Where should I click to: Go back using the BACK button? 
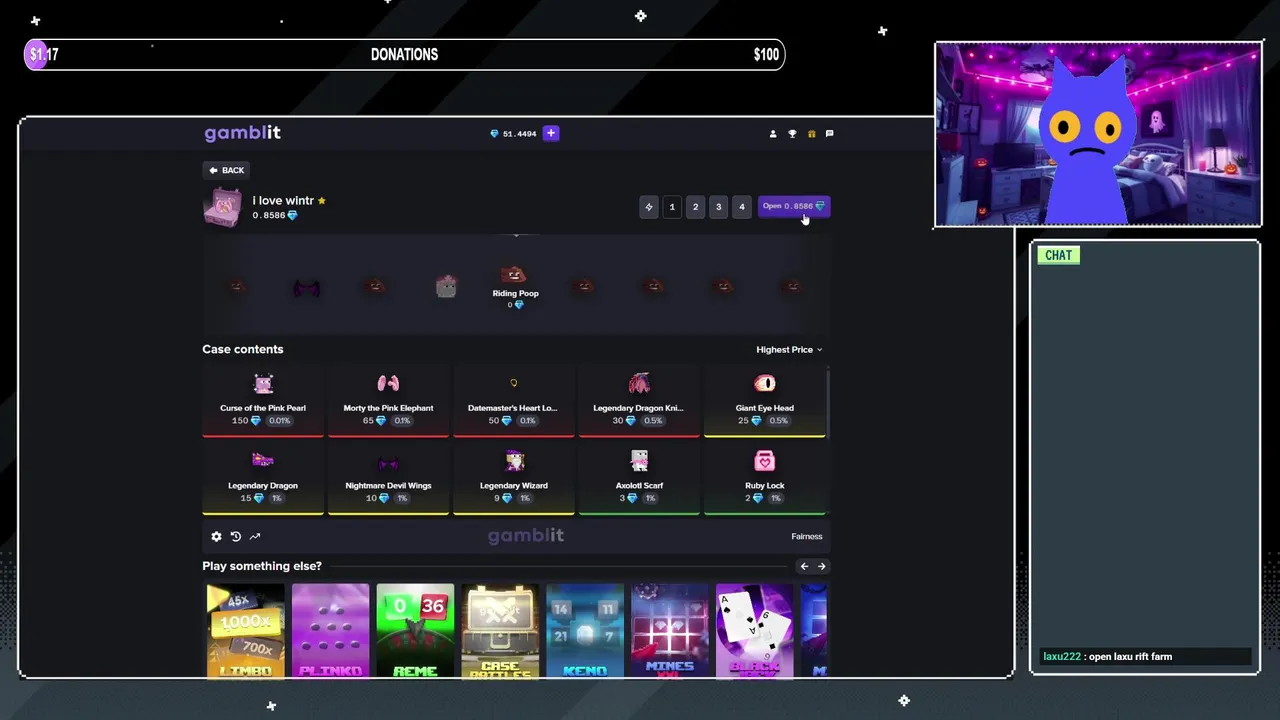pyautogui.click(x=227, y=170)
